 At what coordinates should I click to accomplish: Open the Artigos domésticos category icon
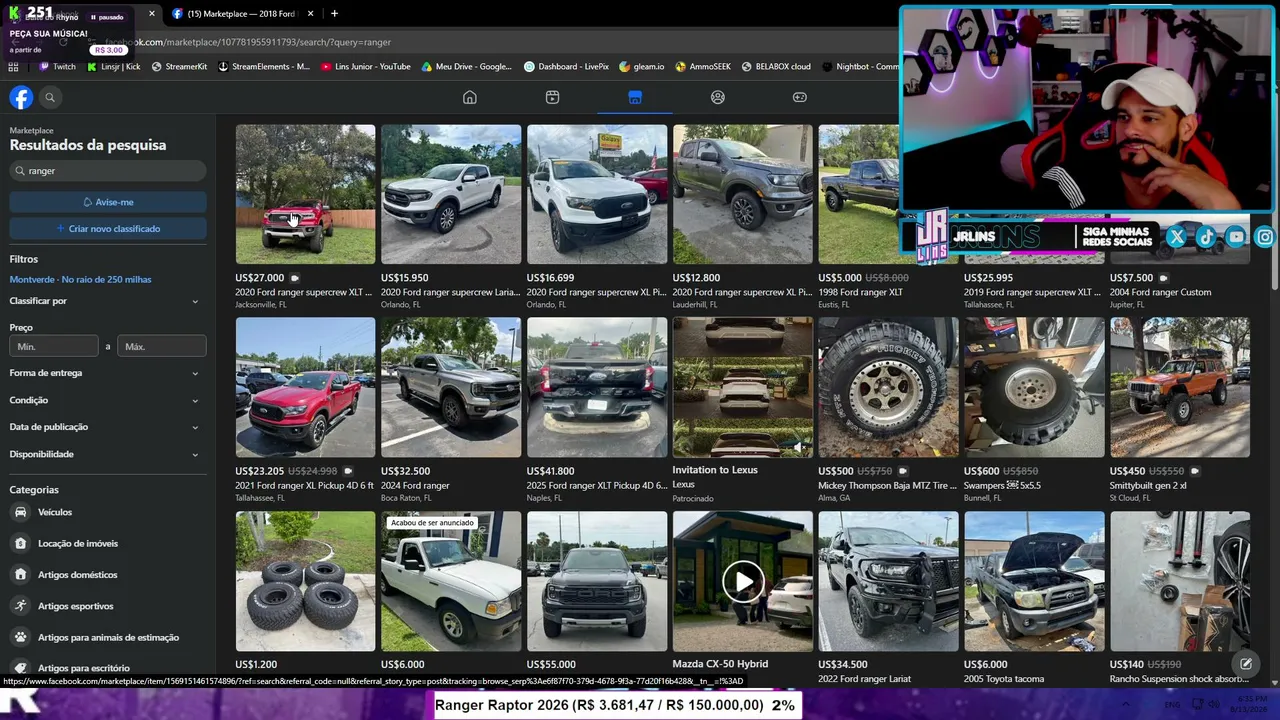(20, 574)
